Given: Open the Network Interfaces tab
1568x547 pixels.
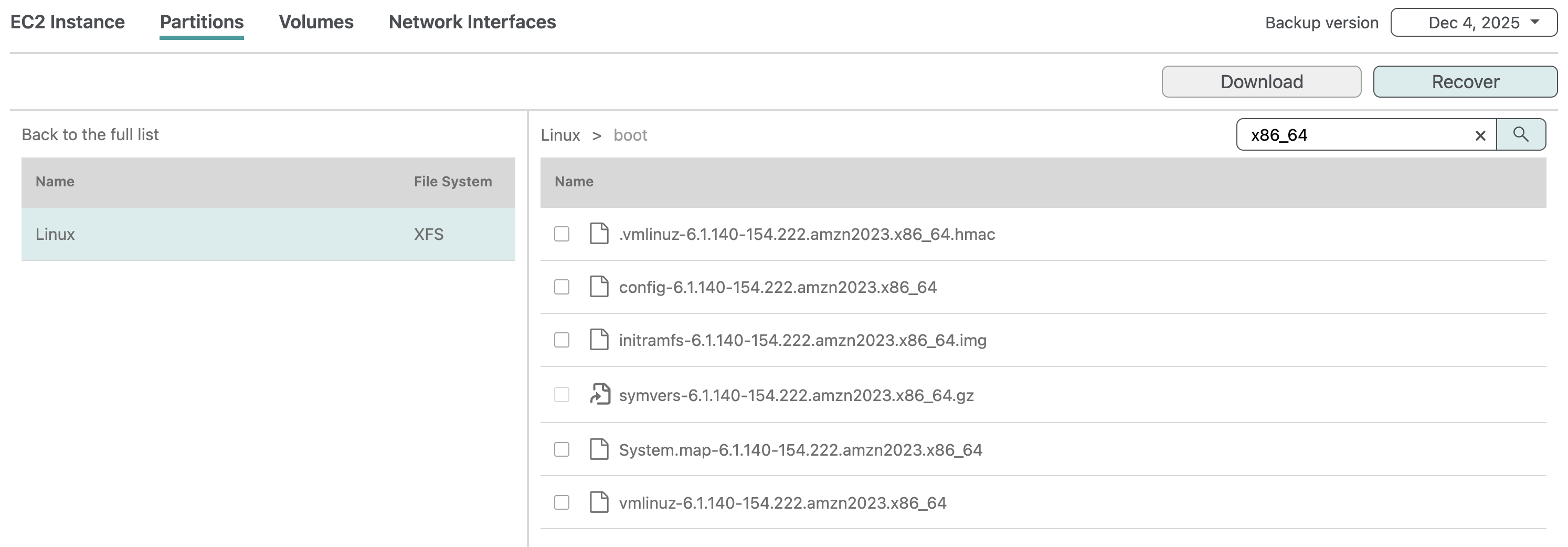Looking at the screenshot, I should point(472,22).
